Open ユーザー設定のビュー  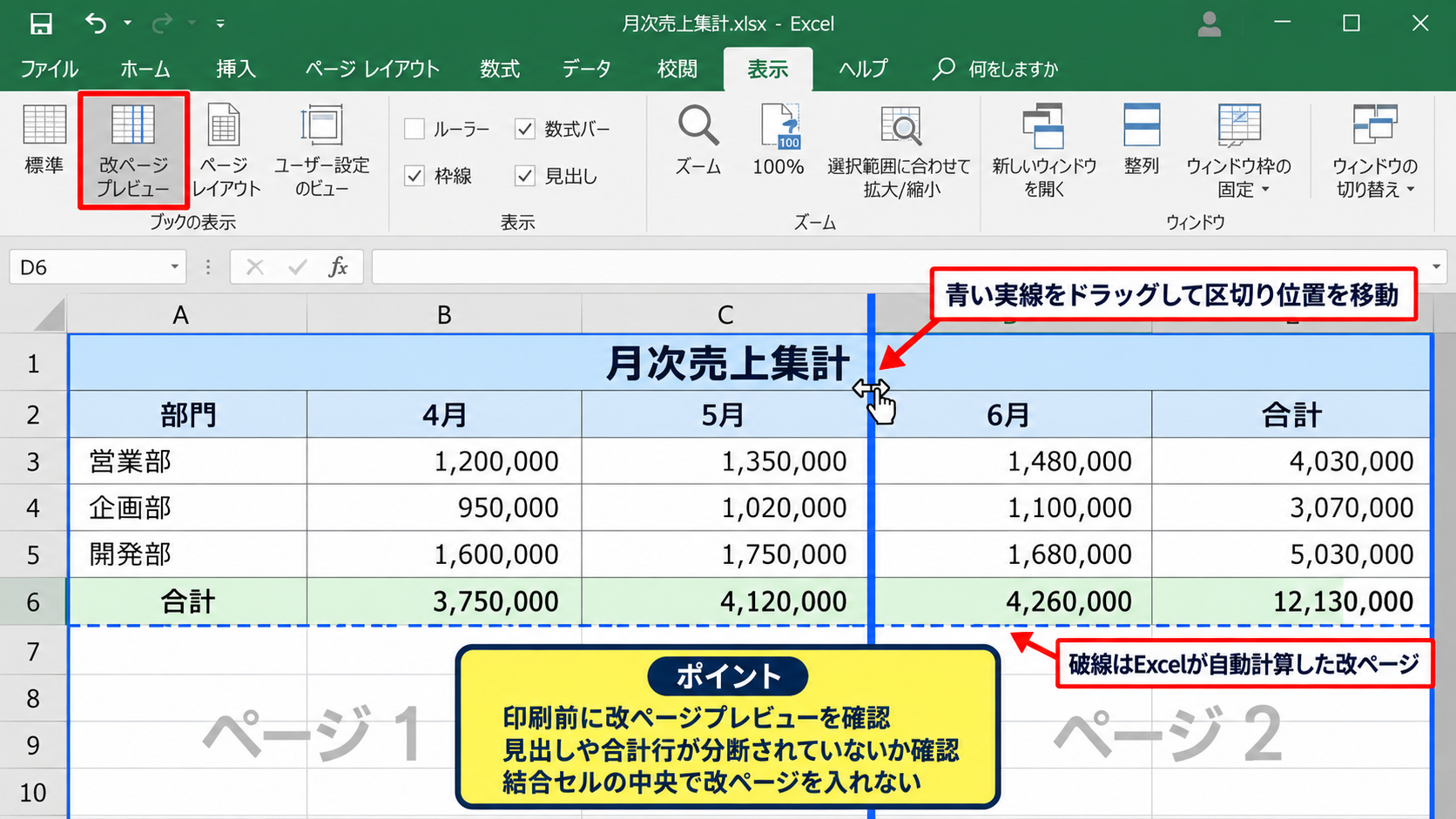(x=322, y=151)
